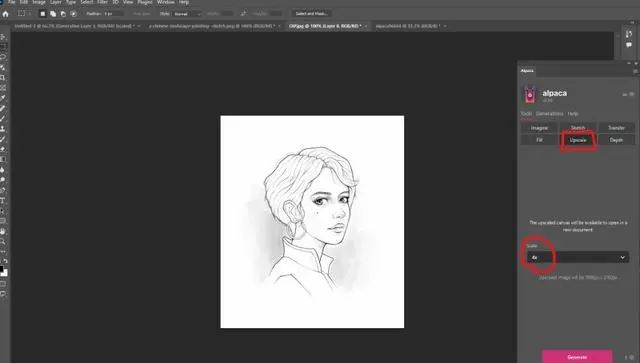Click the Feather input field
The image size is (640, 363).
click(112, 13)
